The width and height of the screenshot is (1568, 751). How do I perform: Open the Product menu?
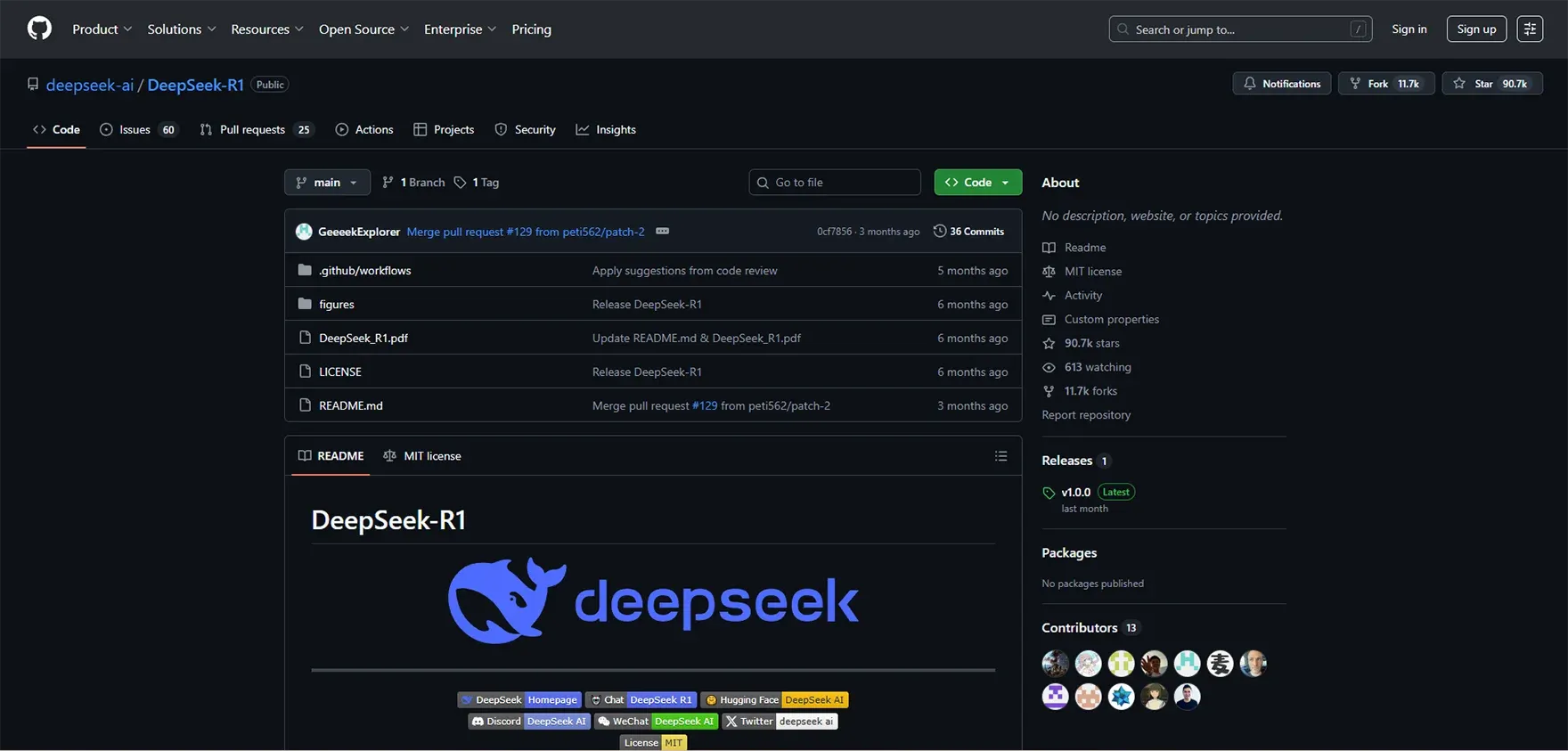pos(102,29)
